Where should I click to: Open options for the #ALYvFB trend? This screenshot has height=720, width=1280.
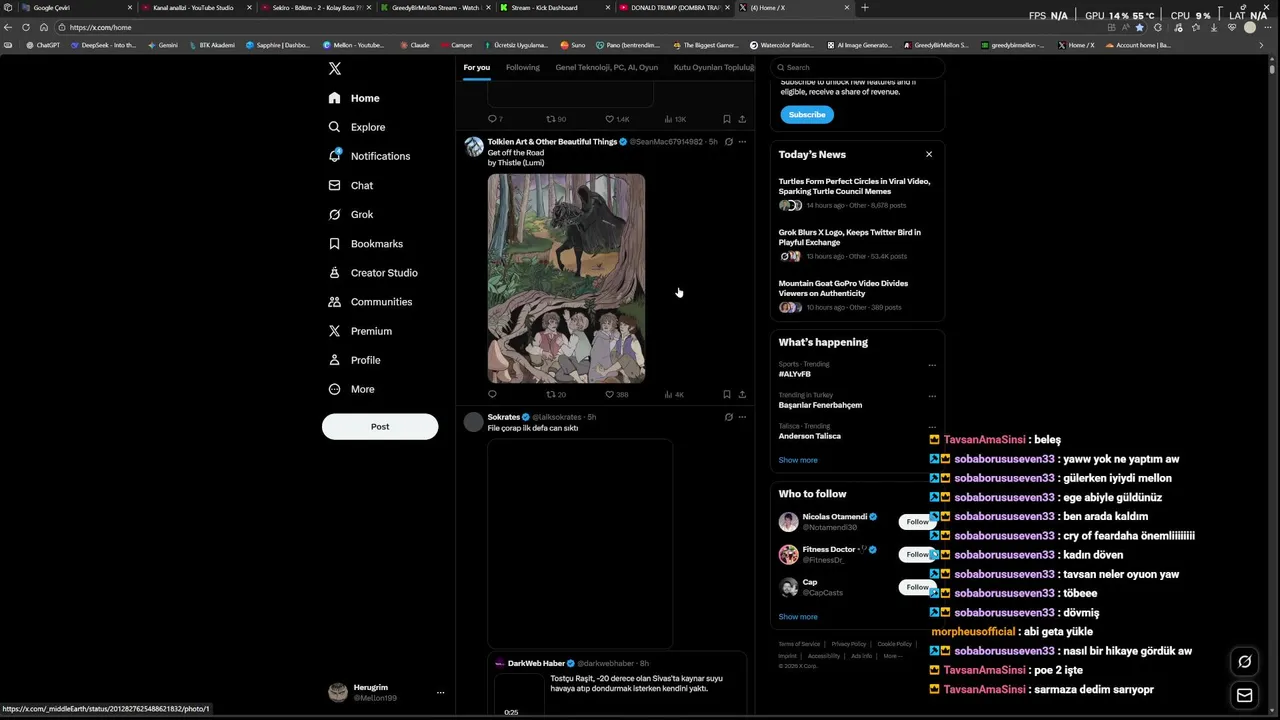point(932,366)
